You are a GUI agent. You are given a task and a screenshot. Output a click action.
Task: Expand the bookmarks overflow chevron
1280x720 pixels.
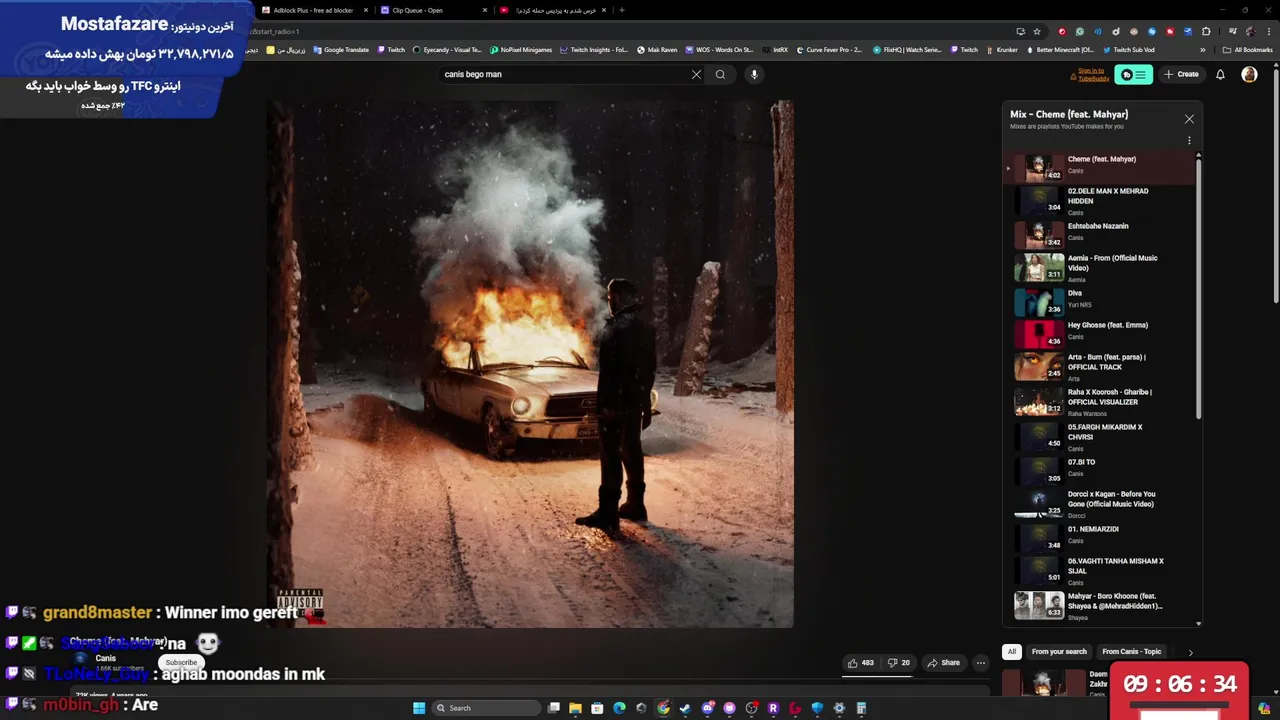click(1203, 50)
